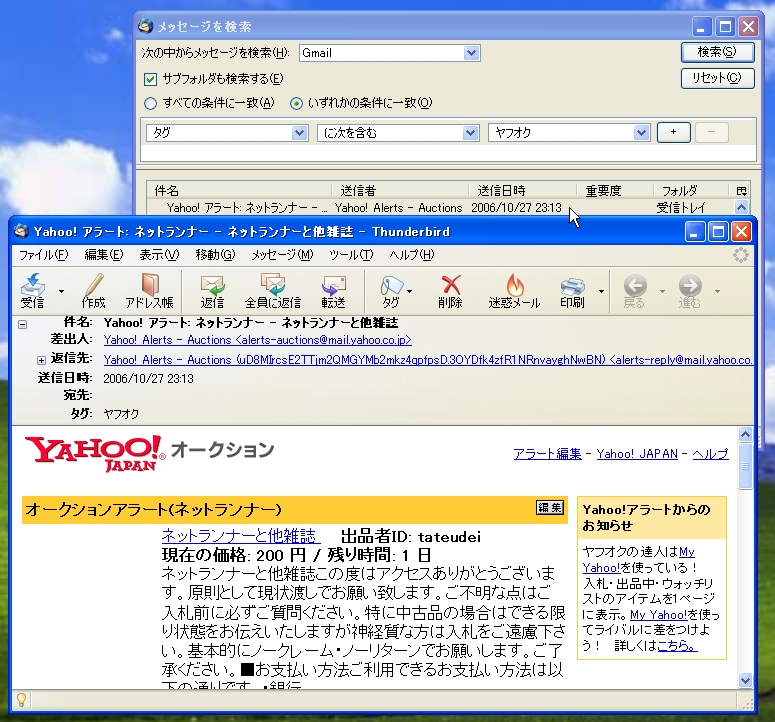Select いずれかの条件に一致 radio button
The width and height of the screenshot is (775, 722).
click(x=296, y=103)
